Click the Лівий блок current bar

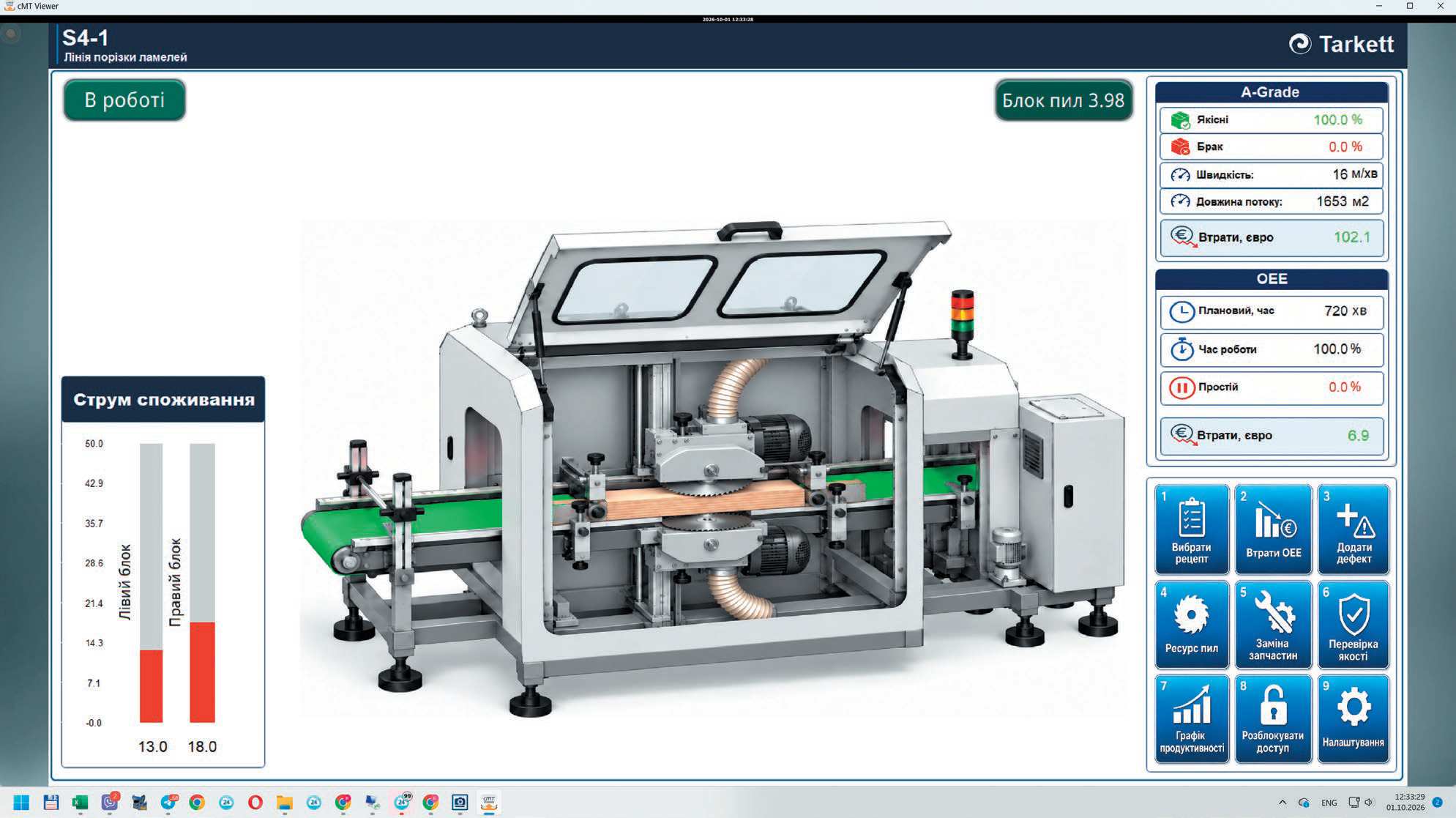point(152,583)
